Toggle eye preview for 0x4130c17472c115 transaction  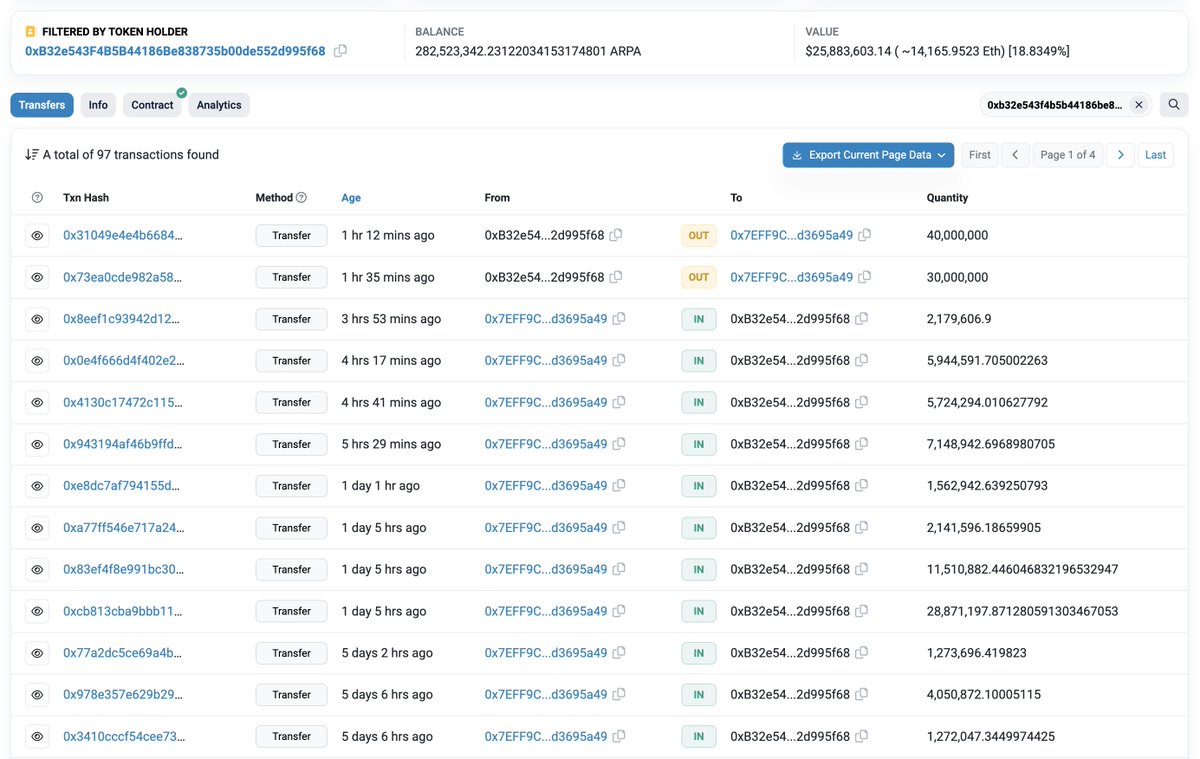37,402
